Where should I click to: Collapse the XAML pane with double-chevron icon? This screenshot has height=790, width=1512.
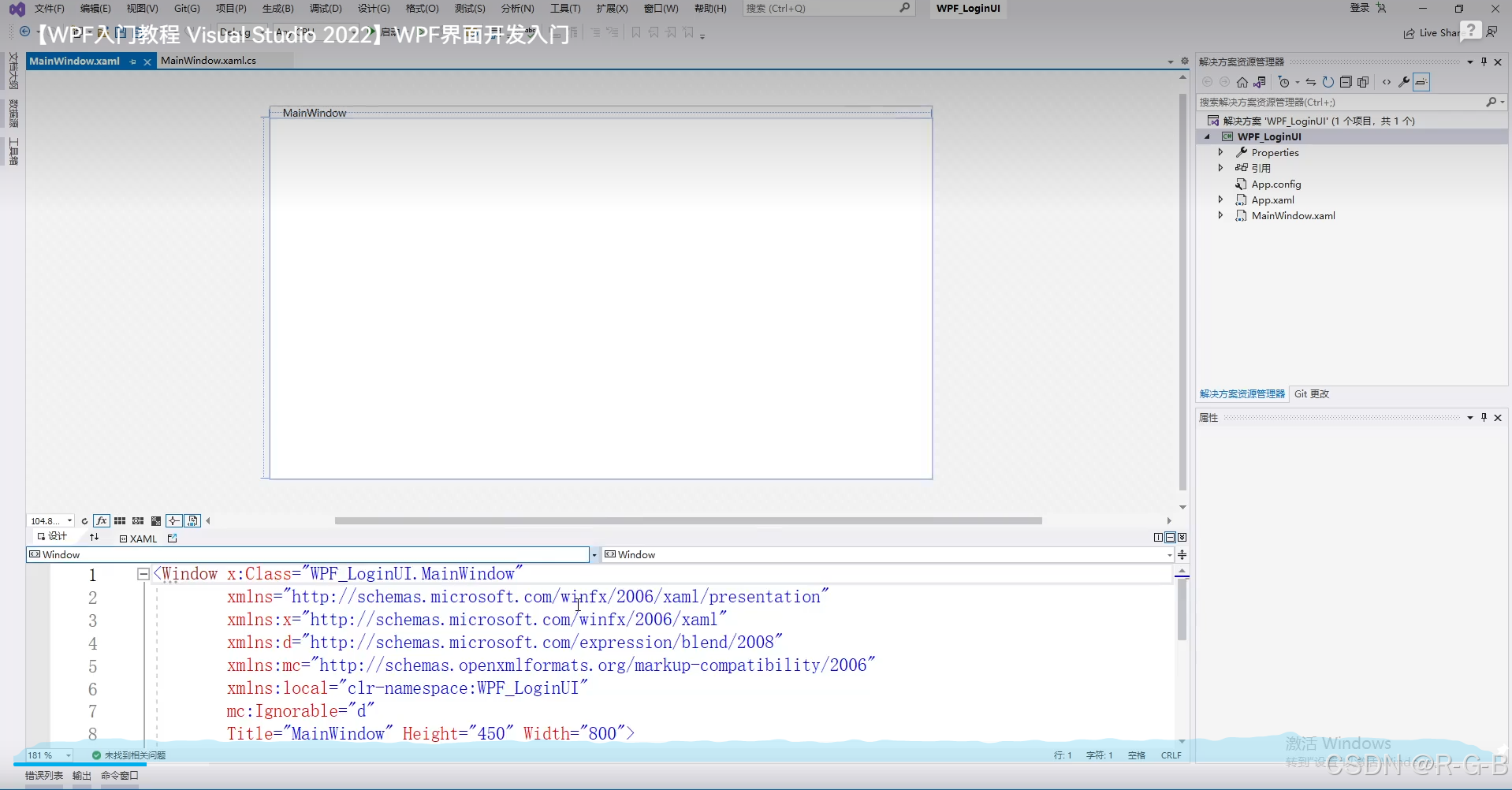(x=1182, y=538)
